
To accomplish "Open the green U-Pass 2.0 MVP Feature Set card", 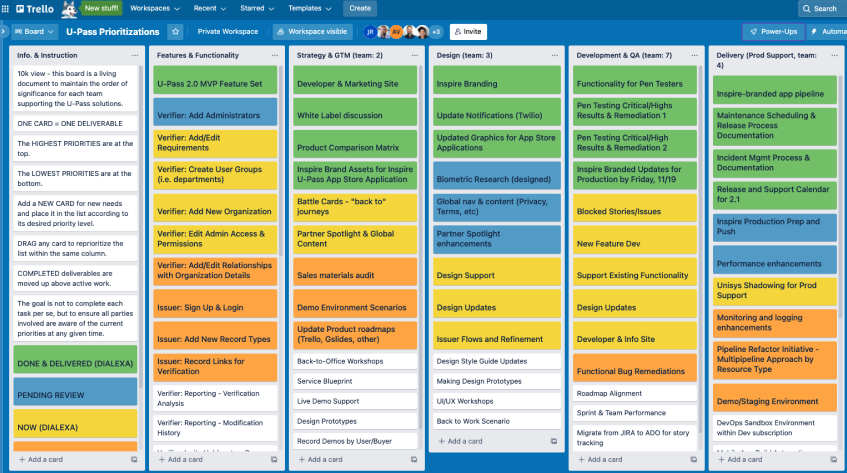I will coord(215,80).
